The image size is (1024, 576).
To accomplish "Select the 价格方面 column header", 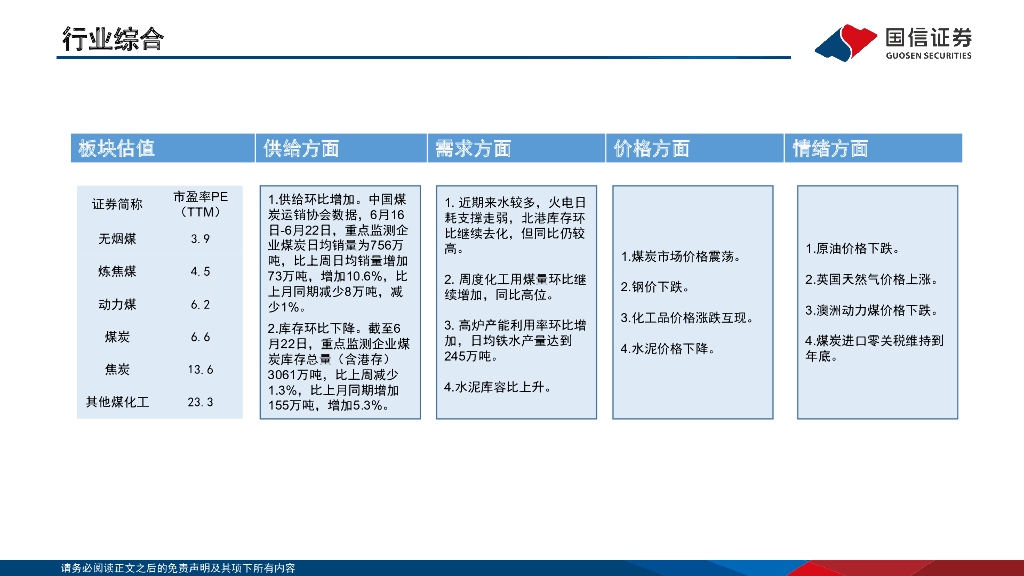I will (x=695, y=148).
